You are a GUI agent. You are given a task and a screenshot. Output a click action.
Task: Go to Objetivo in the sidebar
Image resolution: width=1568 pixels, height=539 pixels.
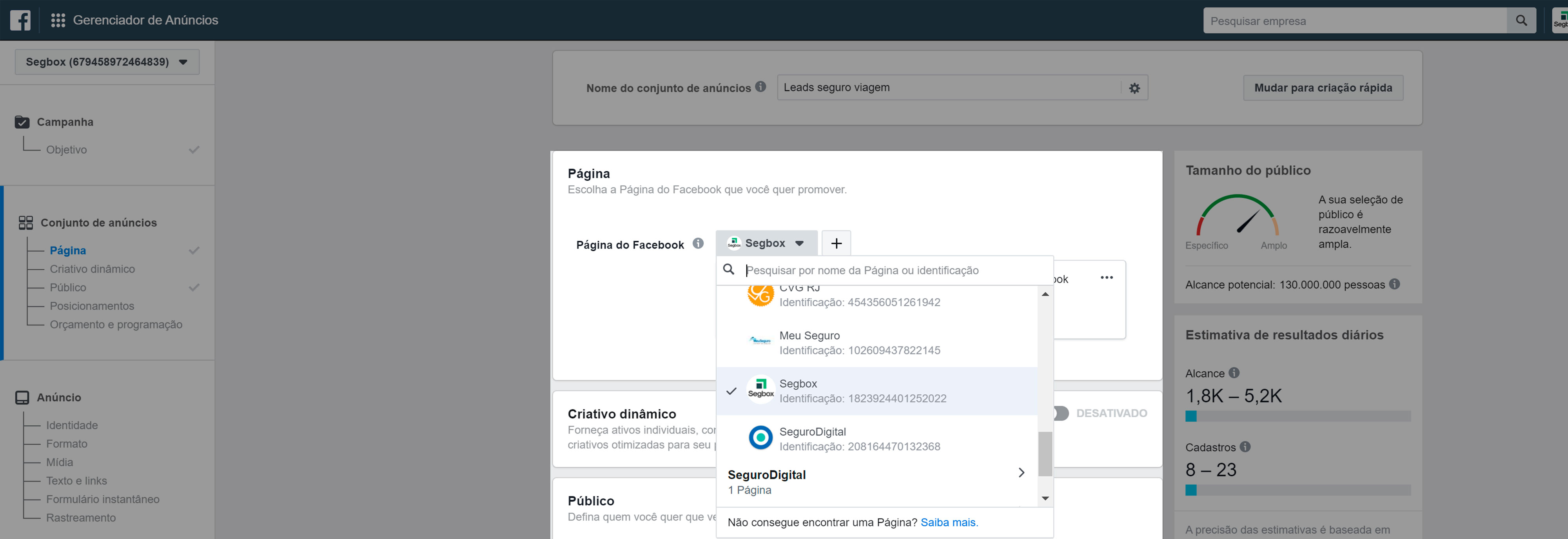tap(66, 150)
